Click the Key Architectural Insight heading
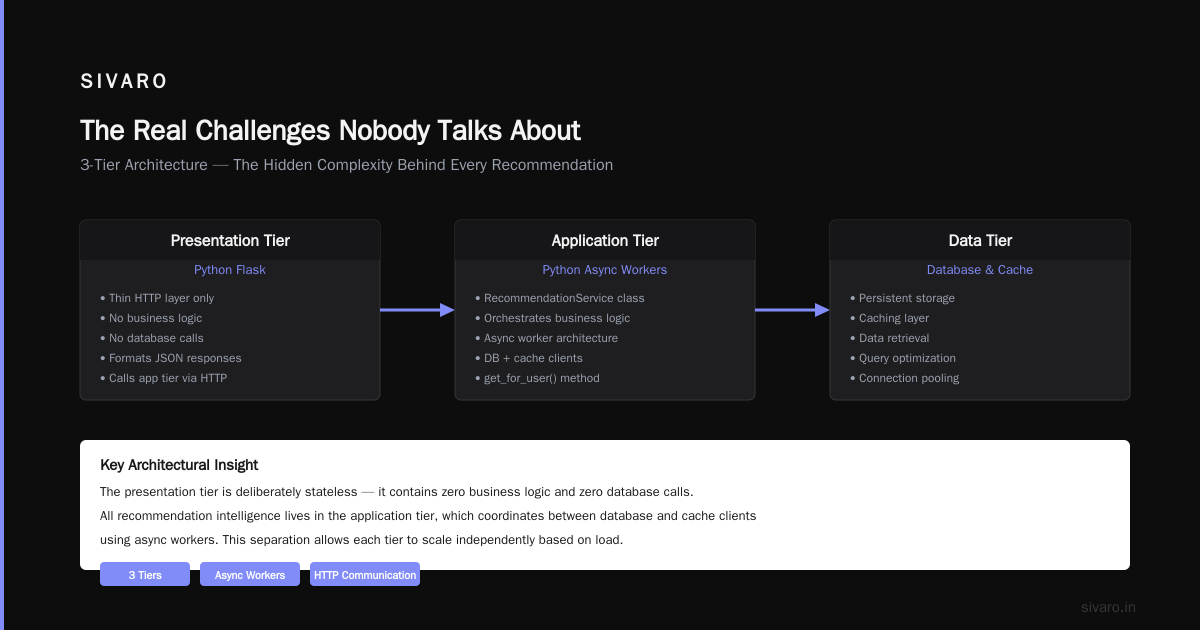 click(x=179, y=465)
